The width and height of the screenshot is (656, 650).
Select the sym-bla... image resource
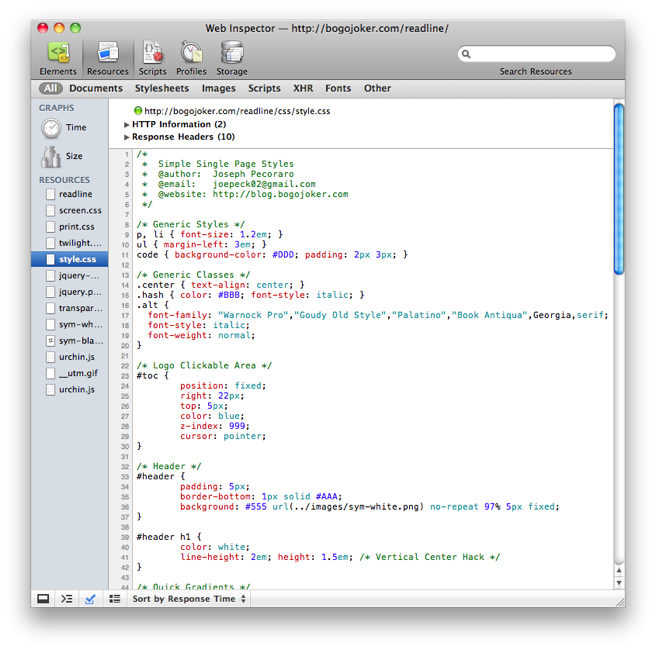coord(69,341)
